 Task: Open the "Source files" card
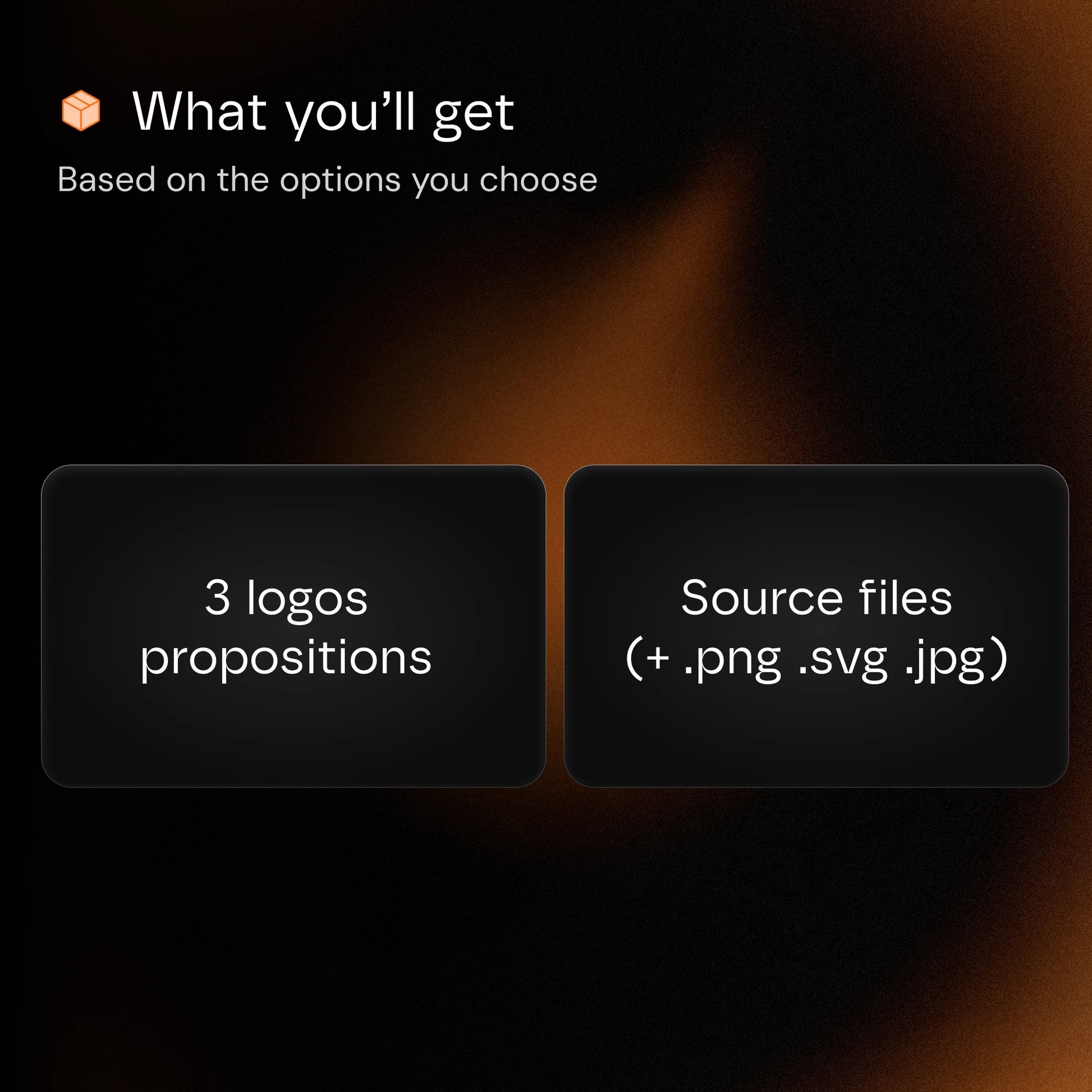[x=816, y=626]
